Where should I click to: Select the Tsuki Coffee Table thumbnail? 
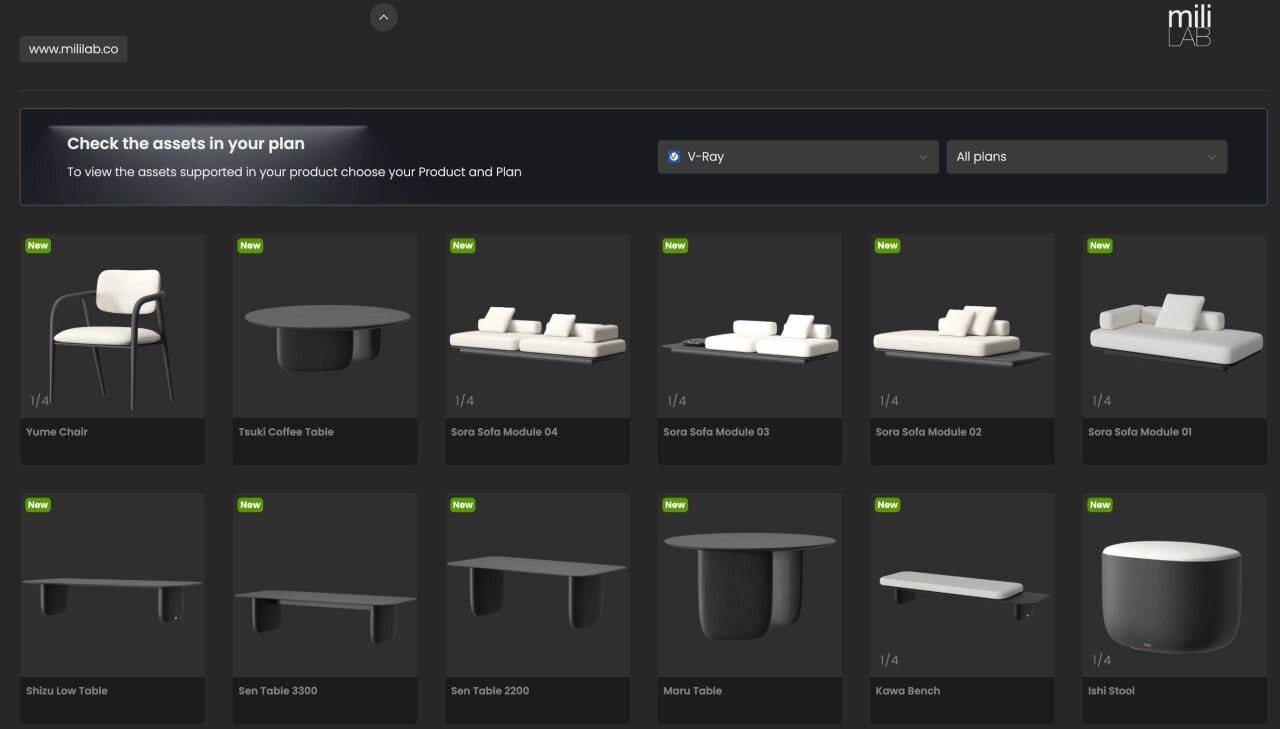pos(325,326)
